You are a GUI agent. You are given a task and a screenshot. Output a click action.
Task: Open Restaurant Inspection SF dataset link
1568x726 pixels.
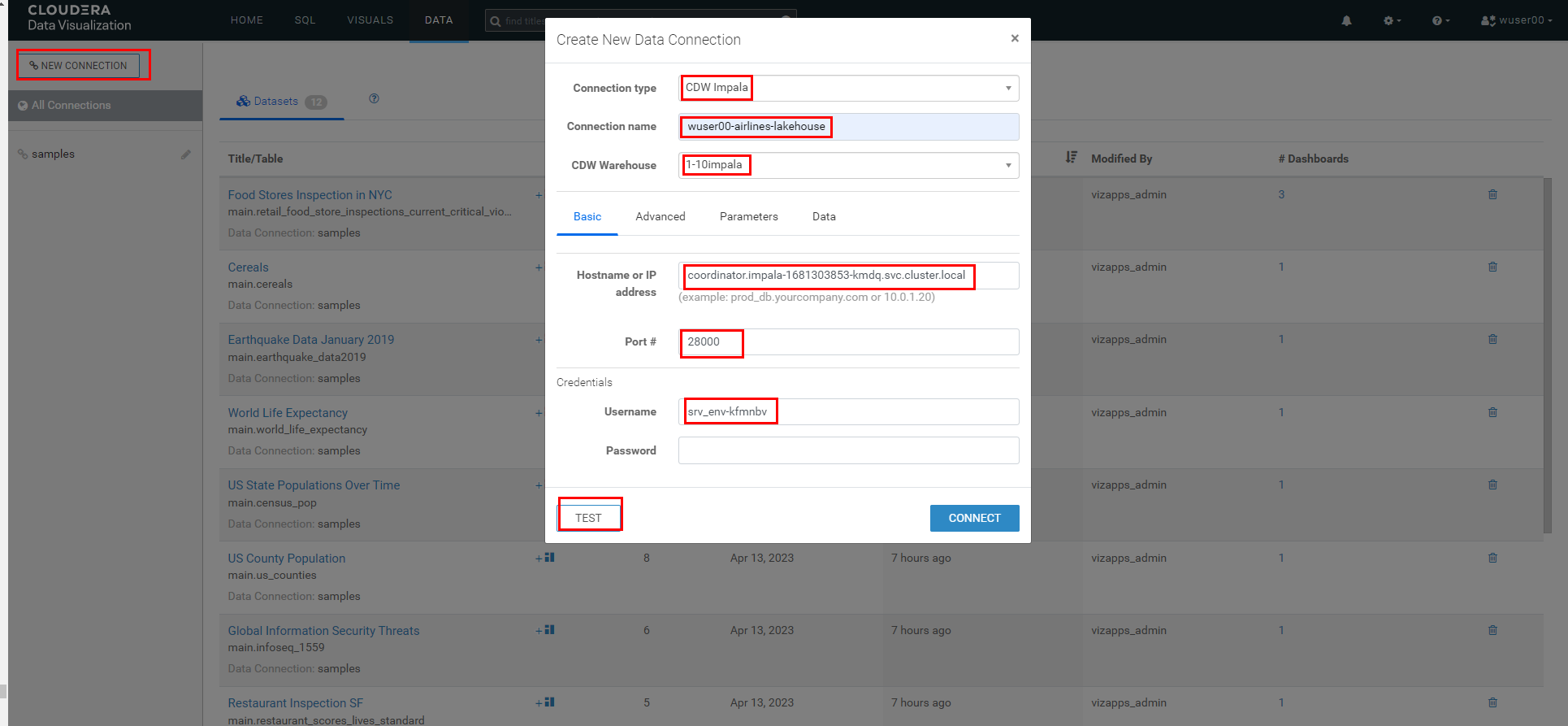click(295, 703)
